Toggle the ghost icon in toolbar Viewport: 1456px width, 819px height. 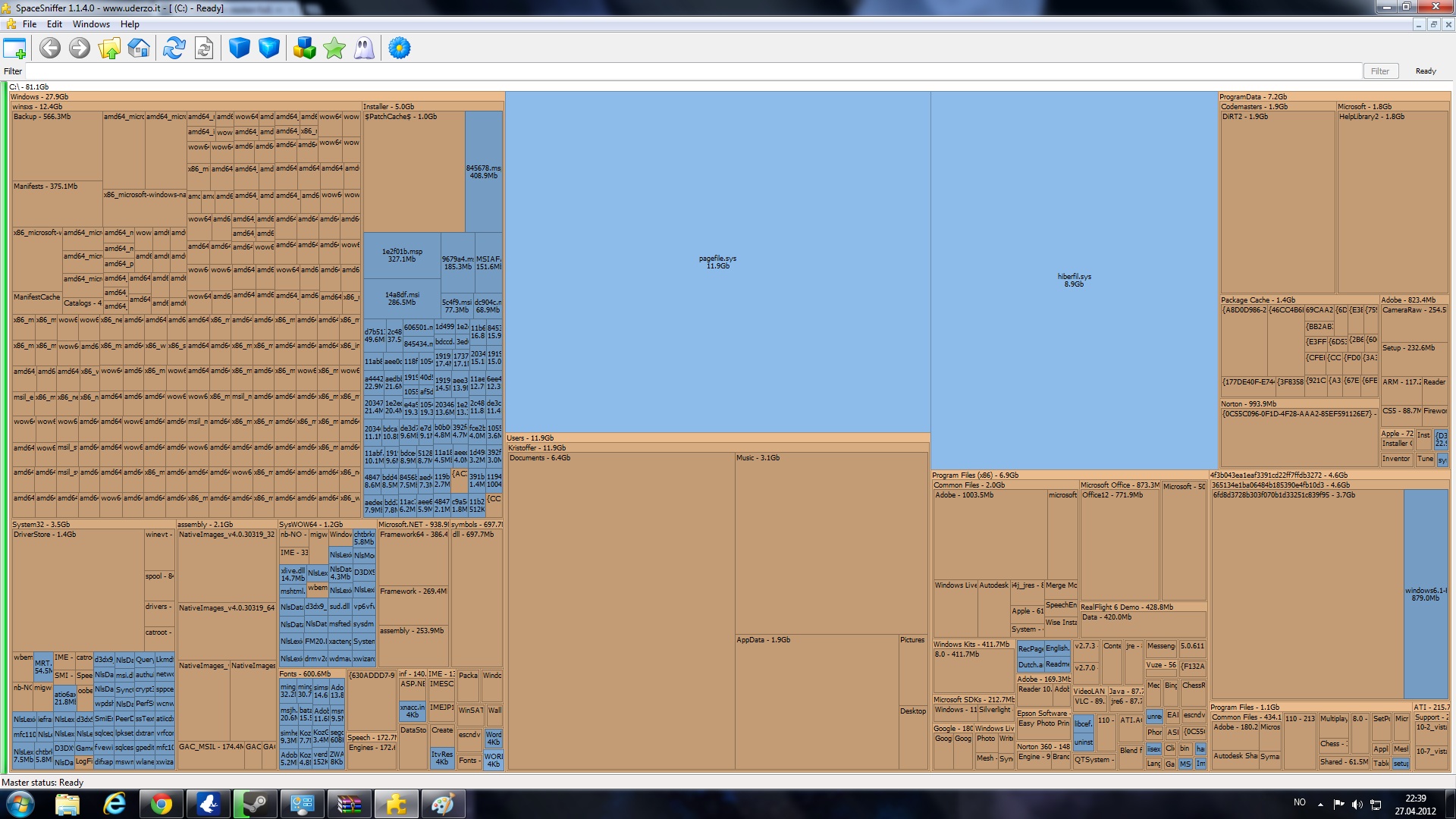(364, 49)
